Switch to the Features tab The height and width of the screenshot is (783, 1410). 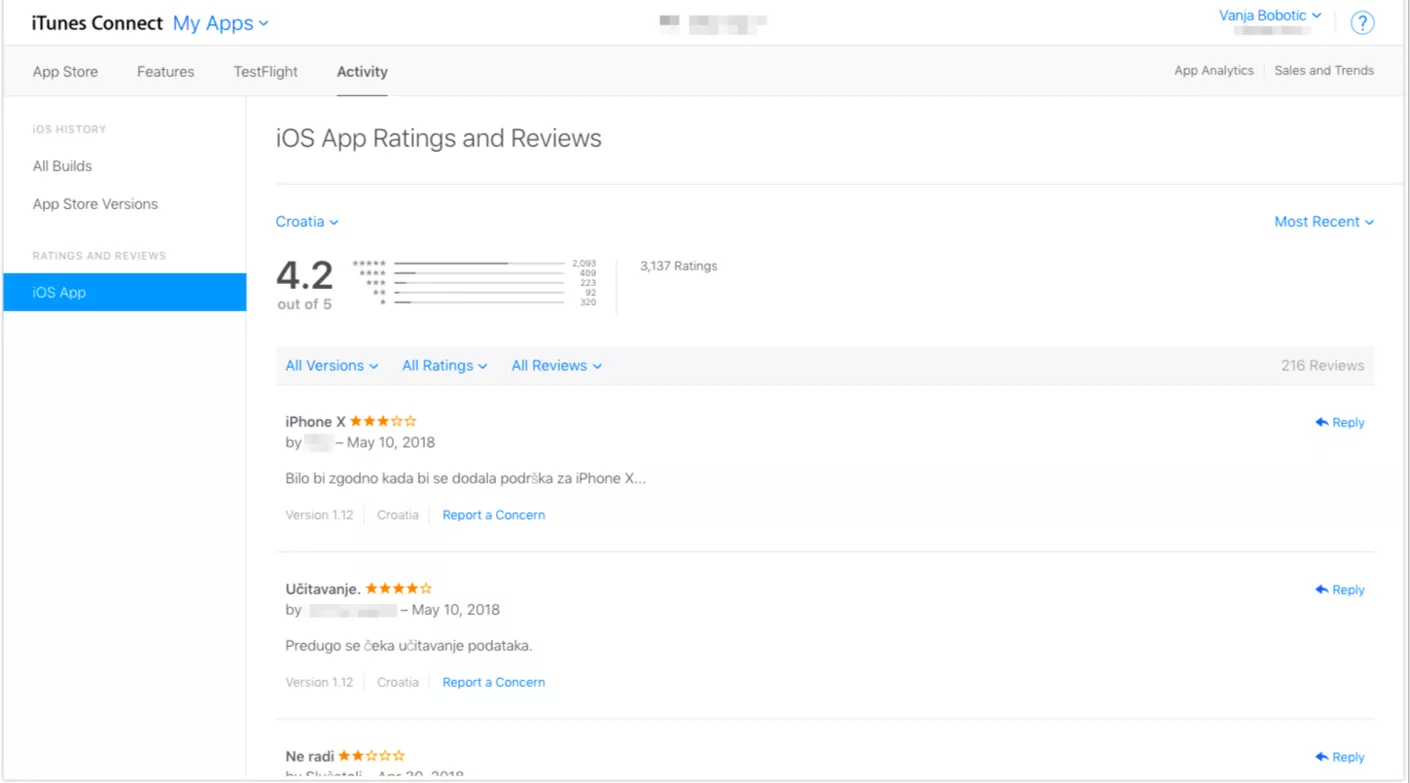coord(166,72)
